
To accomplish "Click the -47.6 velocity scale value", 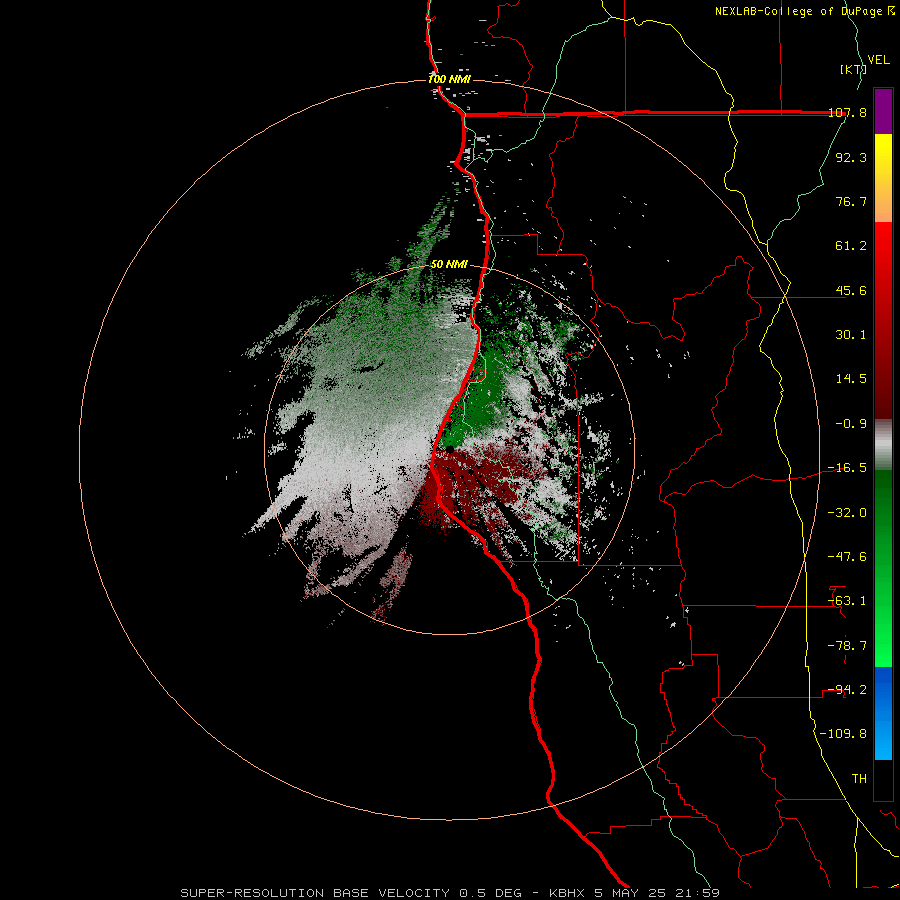I will [x=847, y=557].
